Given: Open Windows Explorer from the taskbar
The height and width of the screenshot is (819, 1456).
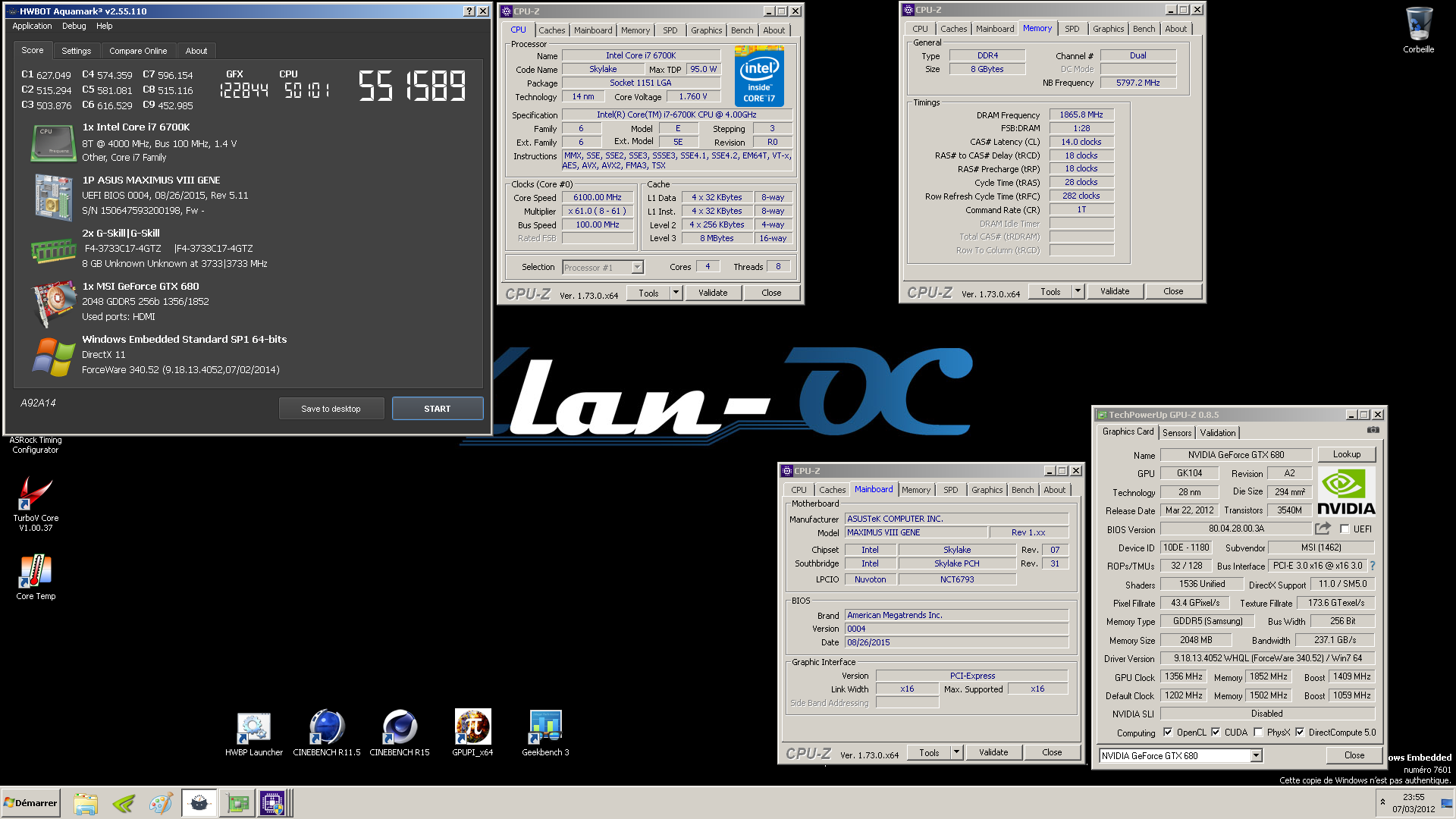Looking at the screenshot, I should coord(86,803).
